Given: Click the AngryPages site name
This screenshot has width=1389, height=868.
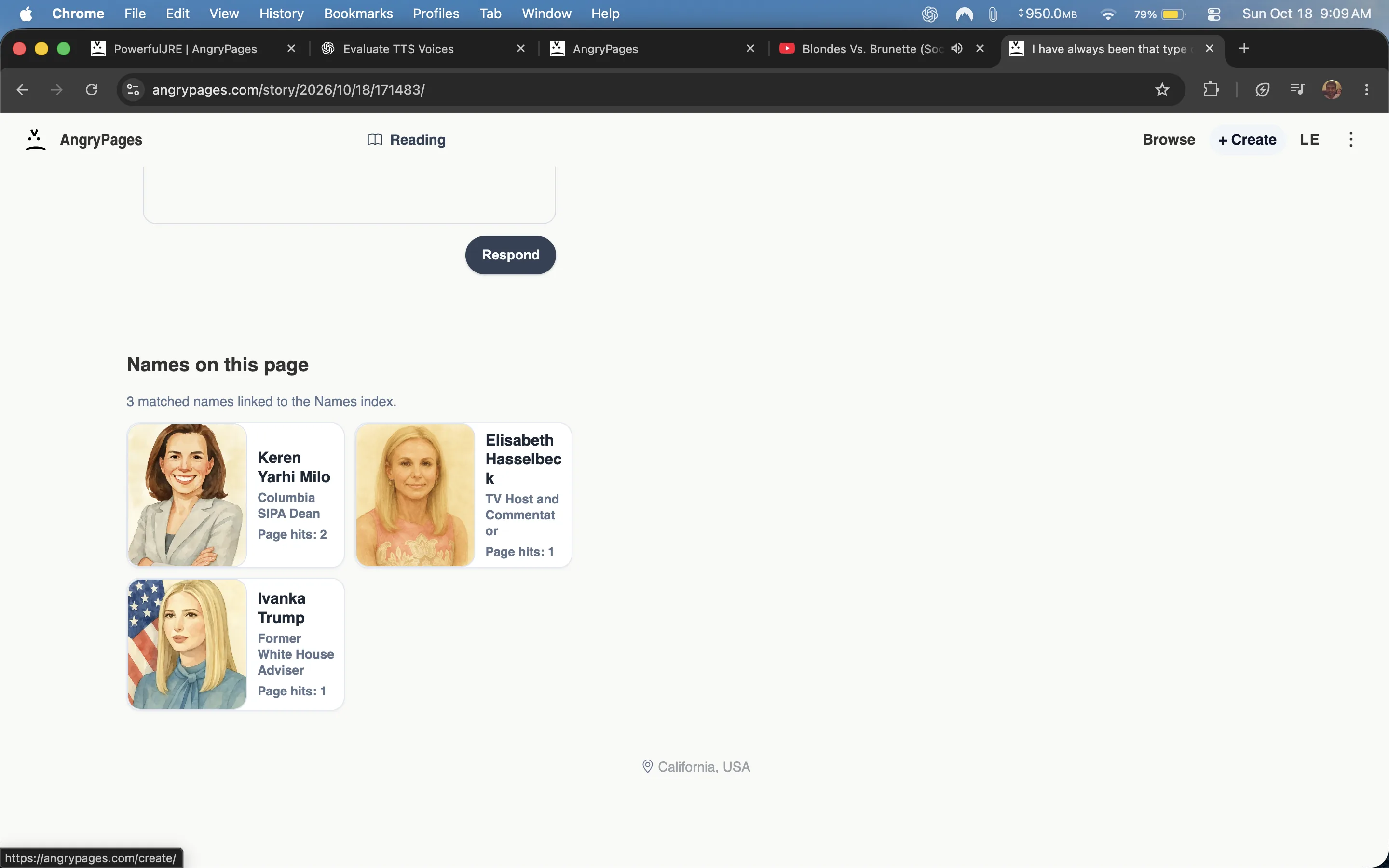Looking at the screenshot, I should point(101,139).
